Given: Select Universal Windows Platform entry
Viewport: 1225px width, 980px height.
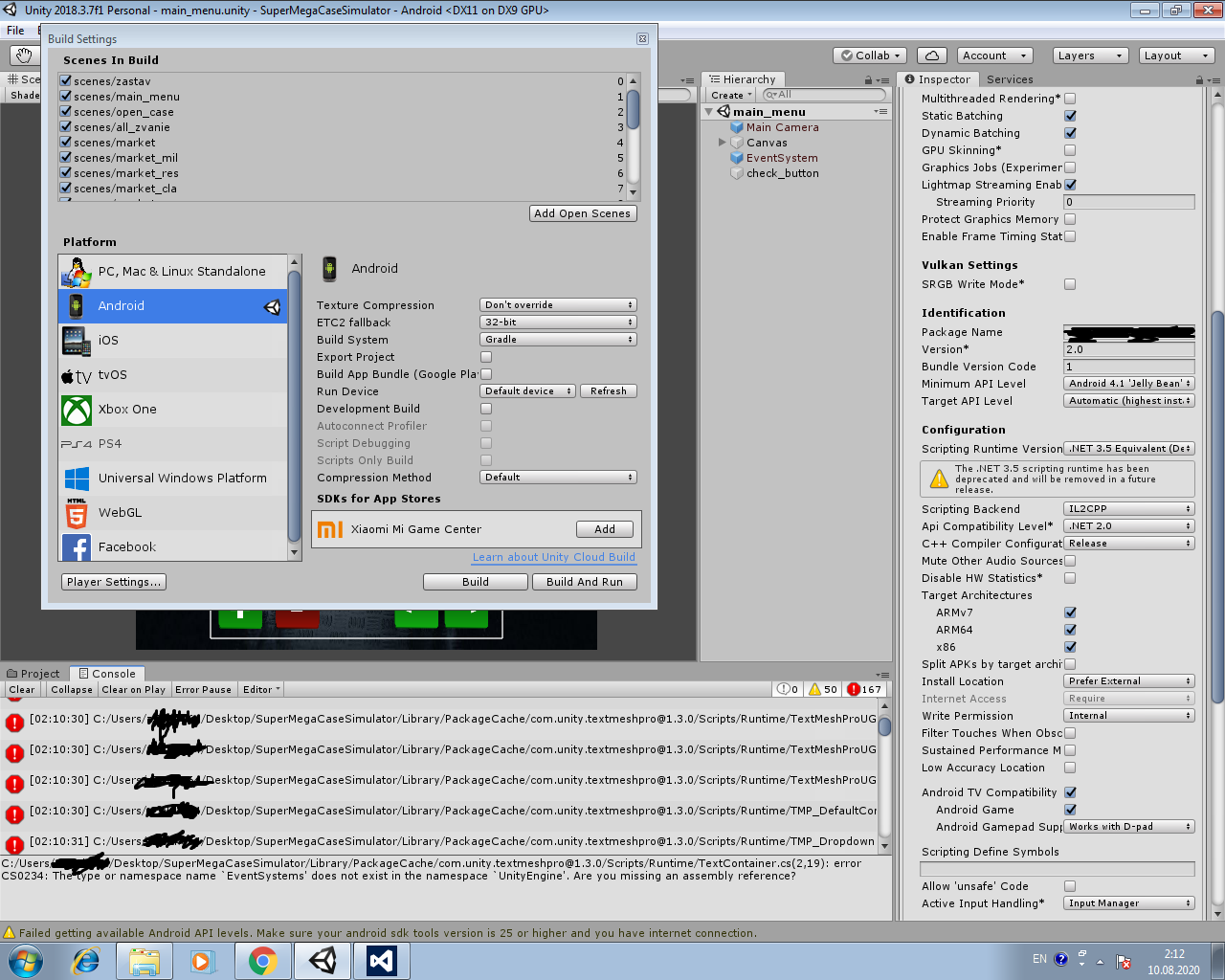Looking at the screenshot, I should click(172, 479).
